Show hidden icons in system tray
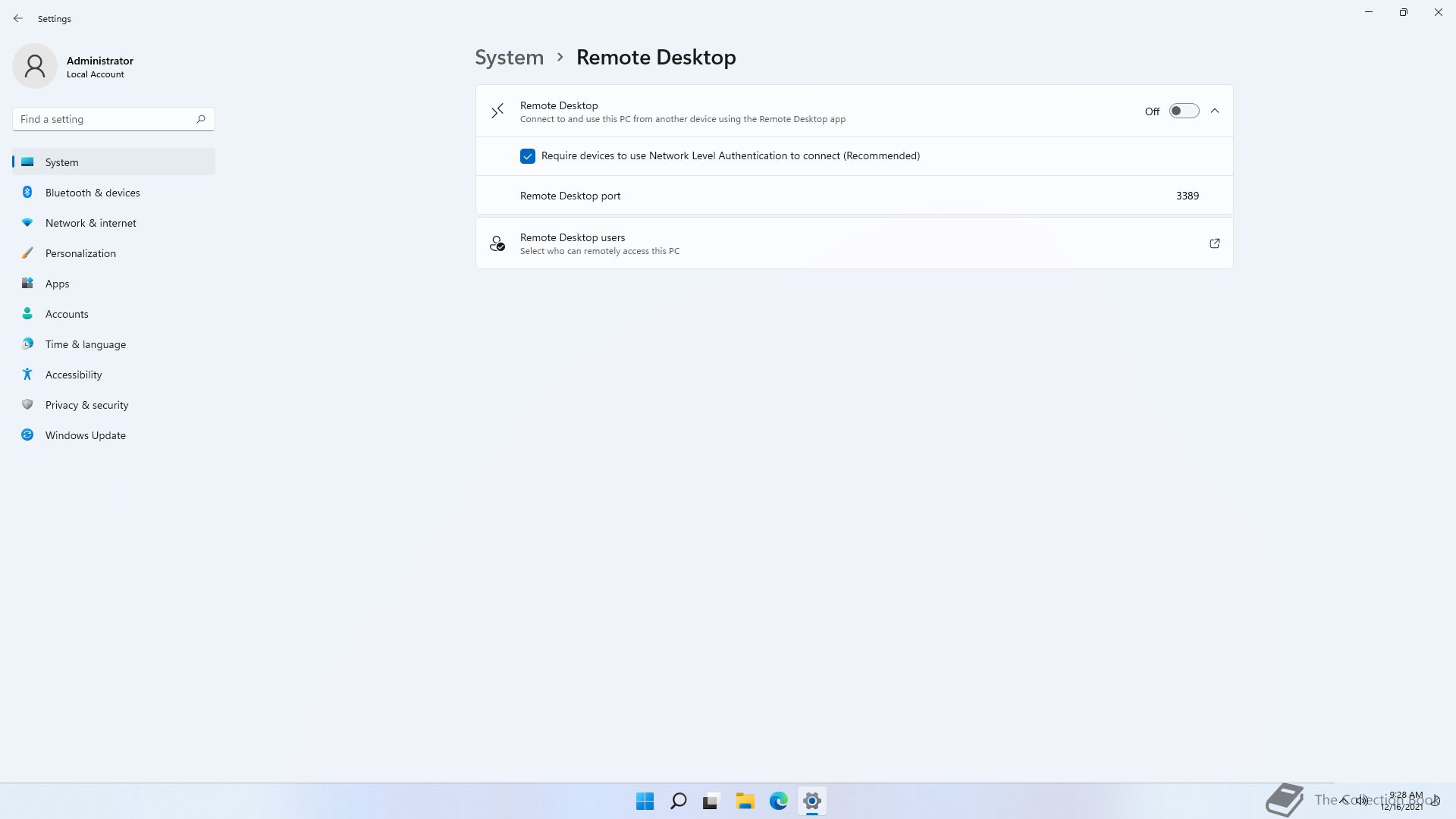This screenshot has height=819, width=1456. pyautogui.click(x=1344, y=800)
